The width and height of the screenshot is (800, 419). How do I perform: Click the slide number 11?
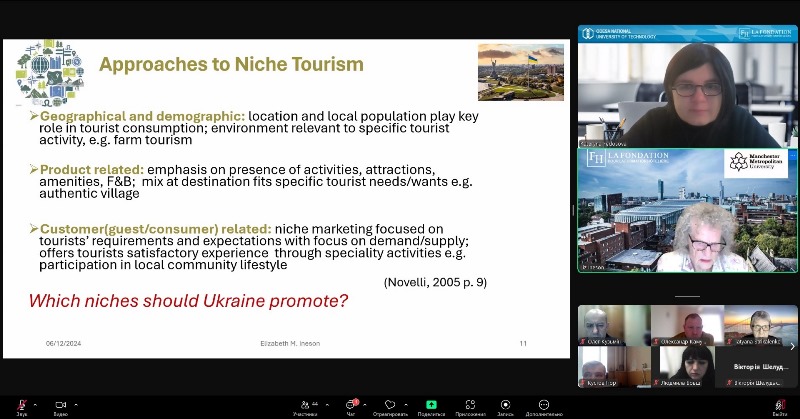coord(523,343)
